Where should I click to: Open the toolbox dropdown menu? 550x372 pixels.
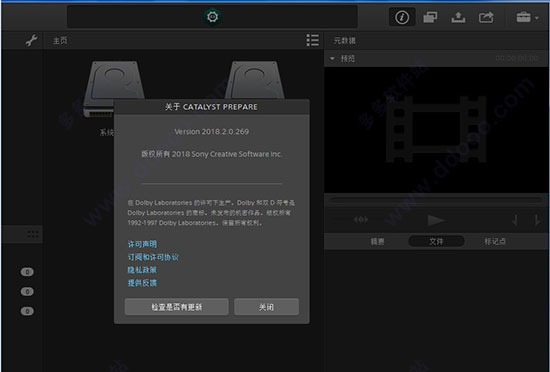[527, 17]
